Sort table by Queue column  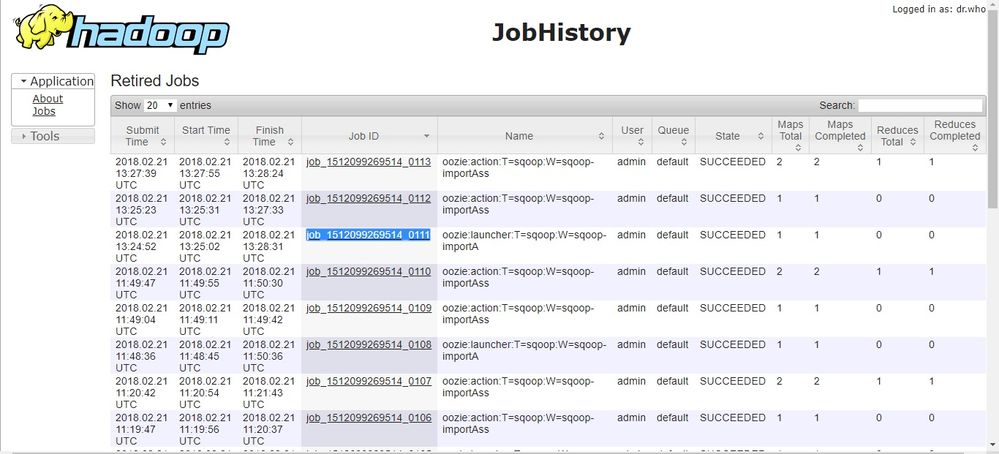(673, 136)
